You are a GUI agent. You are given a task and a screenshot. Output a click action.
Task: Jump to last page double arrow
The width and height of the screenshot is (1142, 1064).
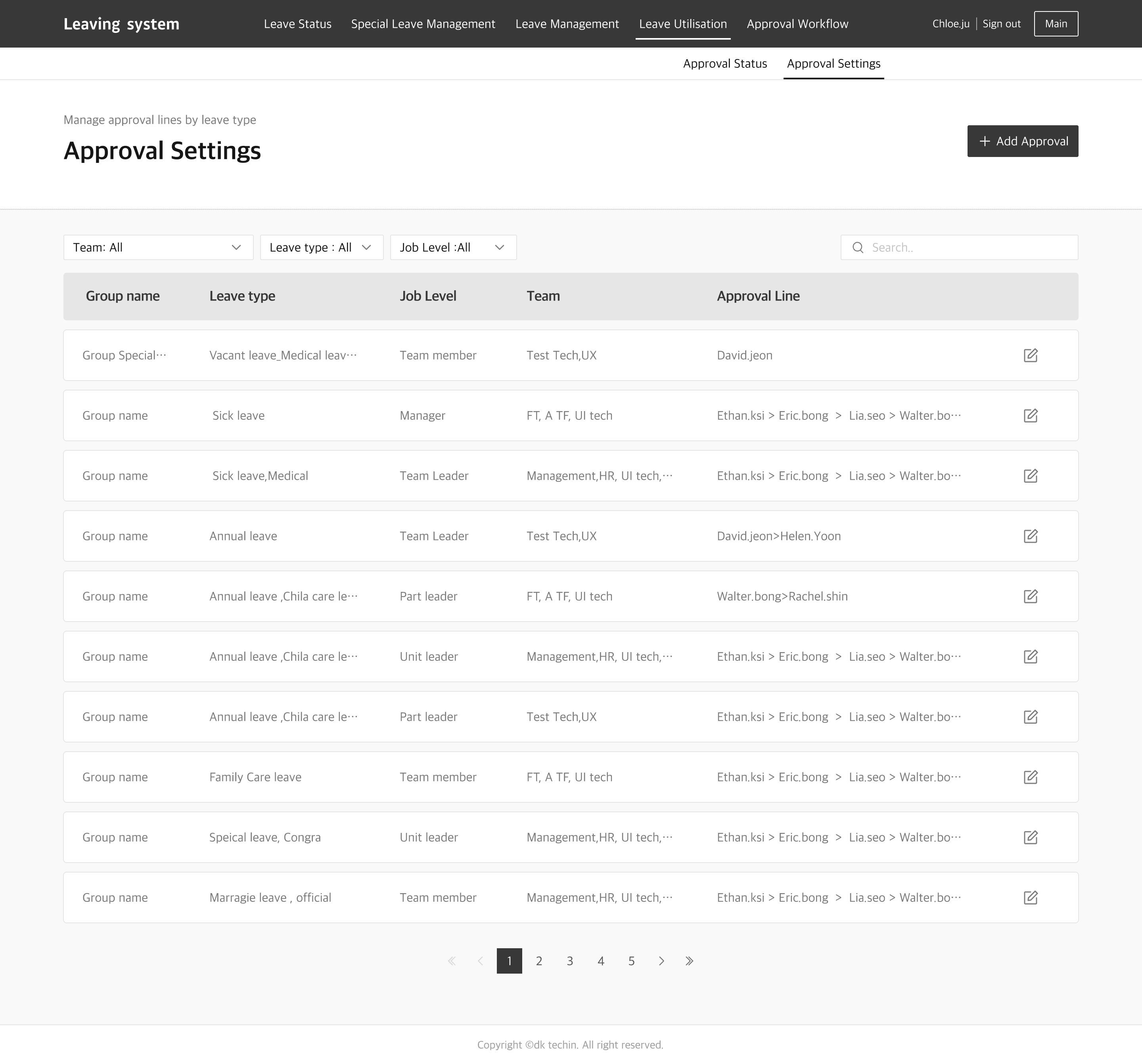[689, 961]
